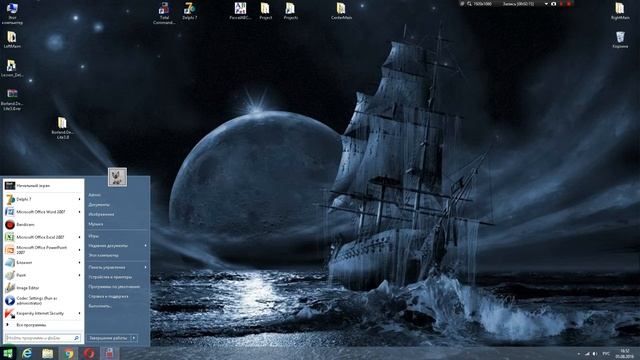Image resolution: width=640 pixels, height=360 pixels.
Task: Open Выполнить in Start menu
Action: [100, 306]
